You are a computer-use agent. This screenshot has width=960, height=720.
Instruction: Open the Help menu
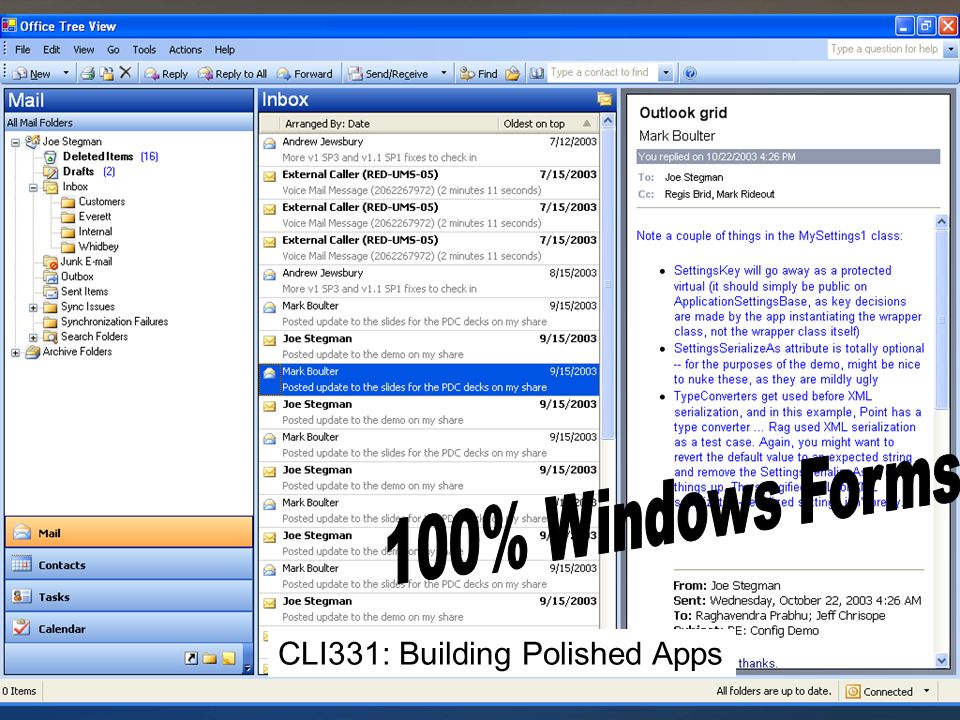pyautogui.click(x=224, y=50)
